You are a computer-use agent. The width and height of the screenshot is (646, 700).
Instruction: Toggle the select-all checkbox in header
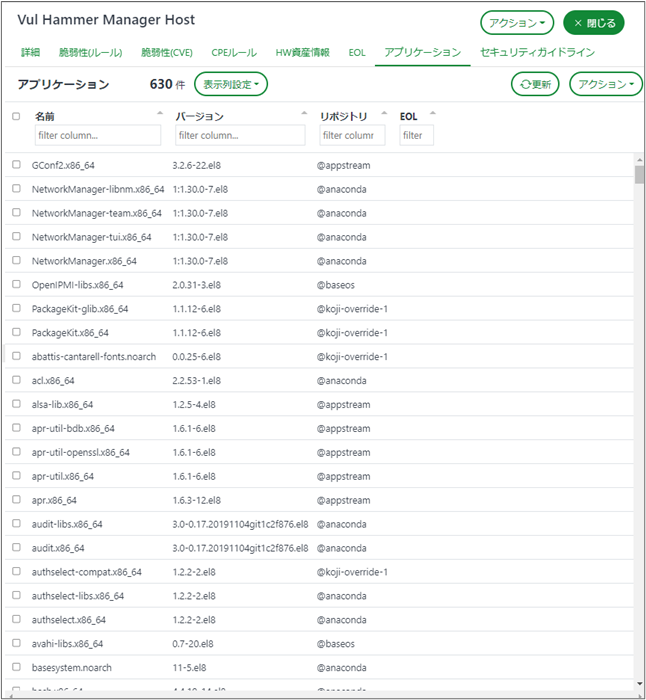click(x=16, y=117)
